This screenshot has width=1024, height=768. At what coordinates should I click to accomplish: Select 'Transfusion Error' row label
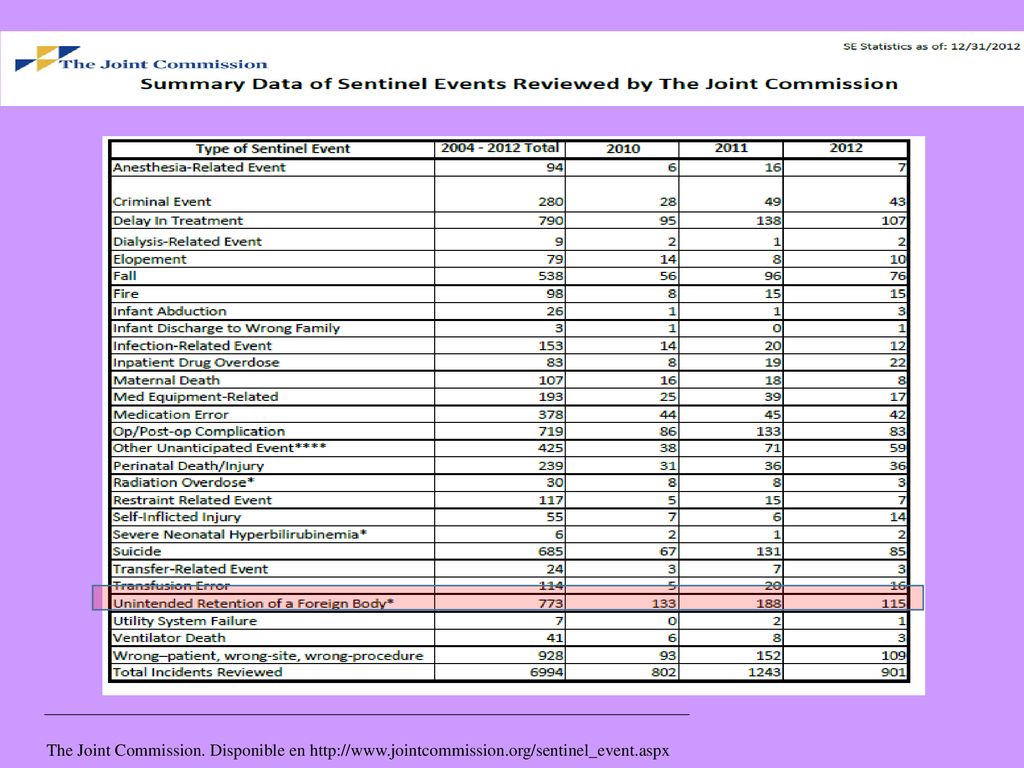[171, 586]
